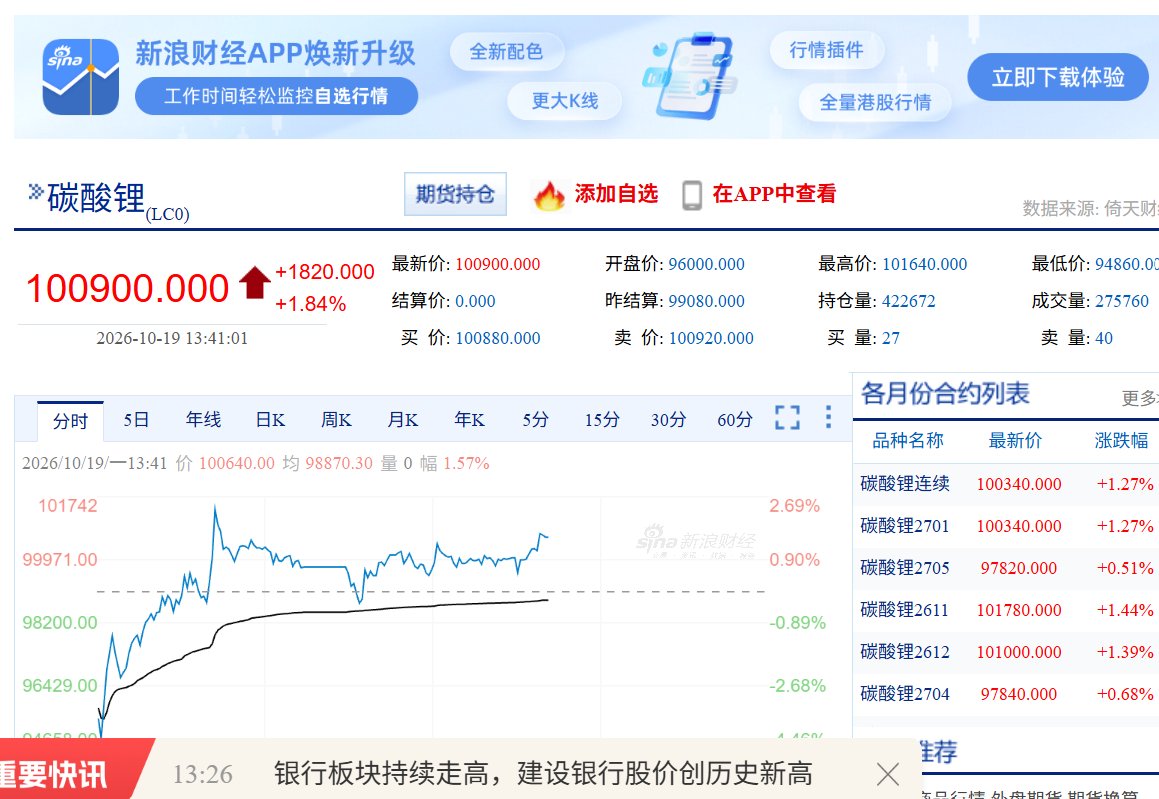Image resolution: width=1159 pixels, height=799 pixels.
Task: Select the 周K chart tab
Action: tap(336, 420)
